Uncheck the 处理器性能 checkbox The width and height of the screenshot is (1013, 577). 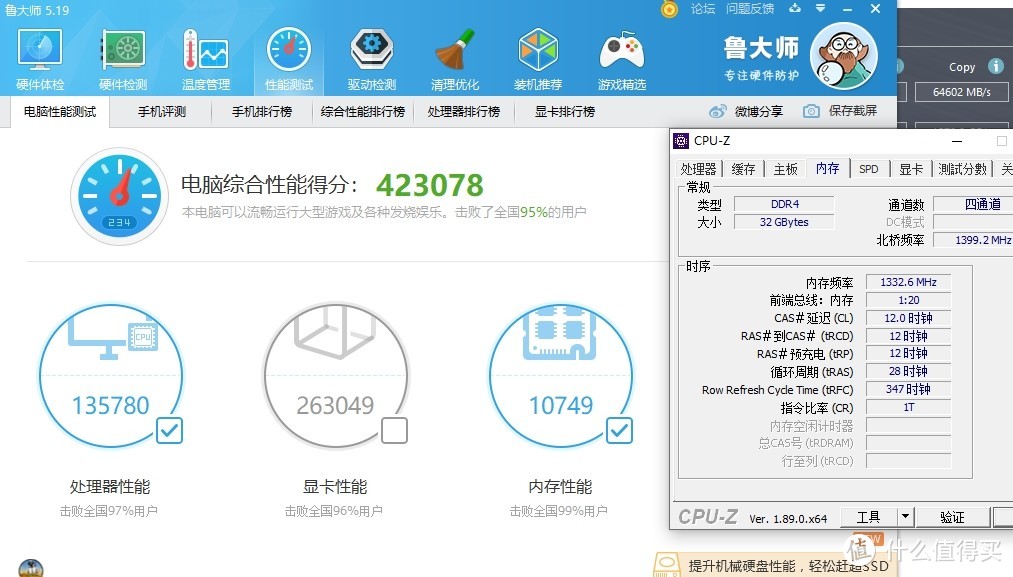(169, 430)
